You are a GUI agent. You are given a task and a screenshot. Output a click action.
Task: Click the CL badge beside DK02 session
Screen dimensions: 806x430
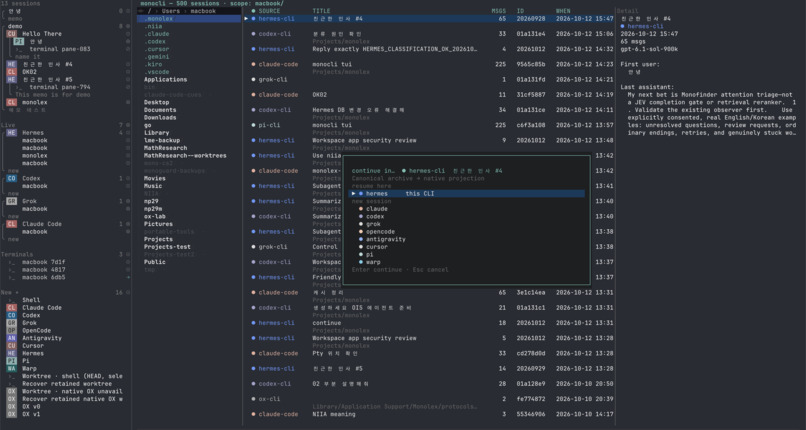[11, 72]
